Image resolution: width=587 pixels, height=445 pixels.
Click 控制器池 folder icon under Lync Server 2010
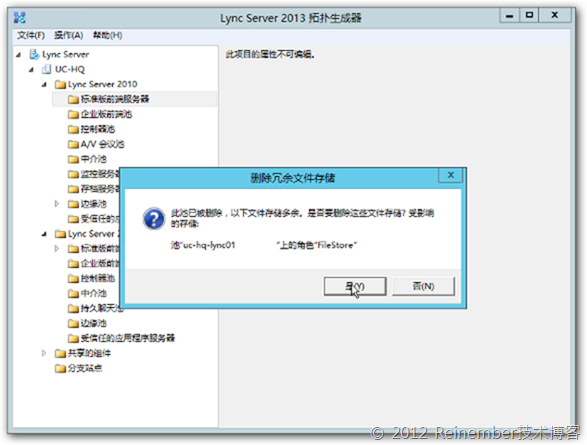(73, 129)
